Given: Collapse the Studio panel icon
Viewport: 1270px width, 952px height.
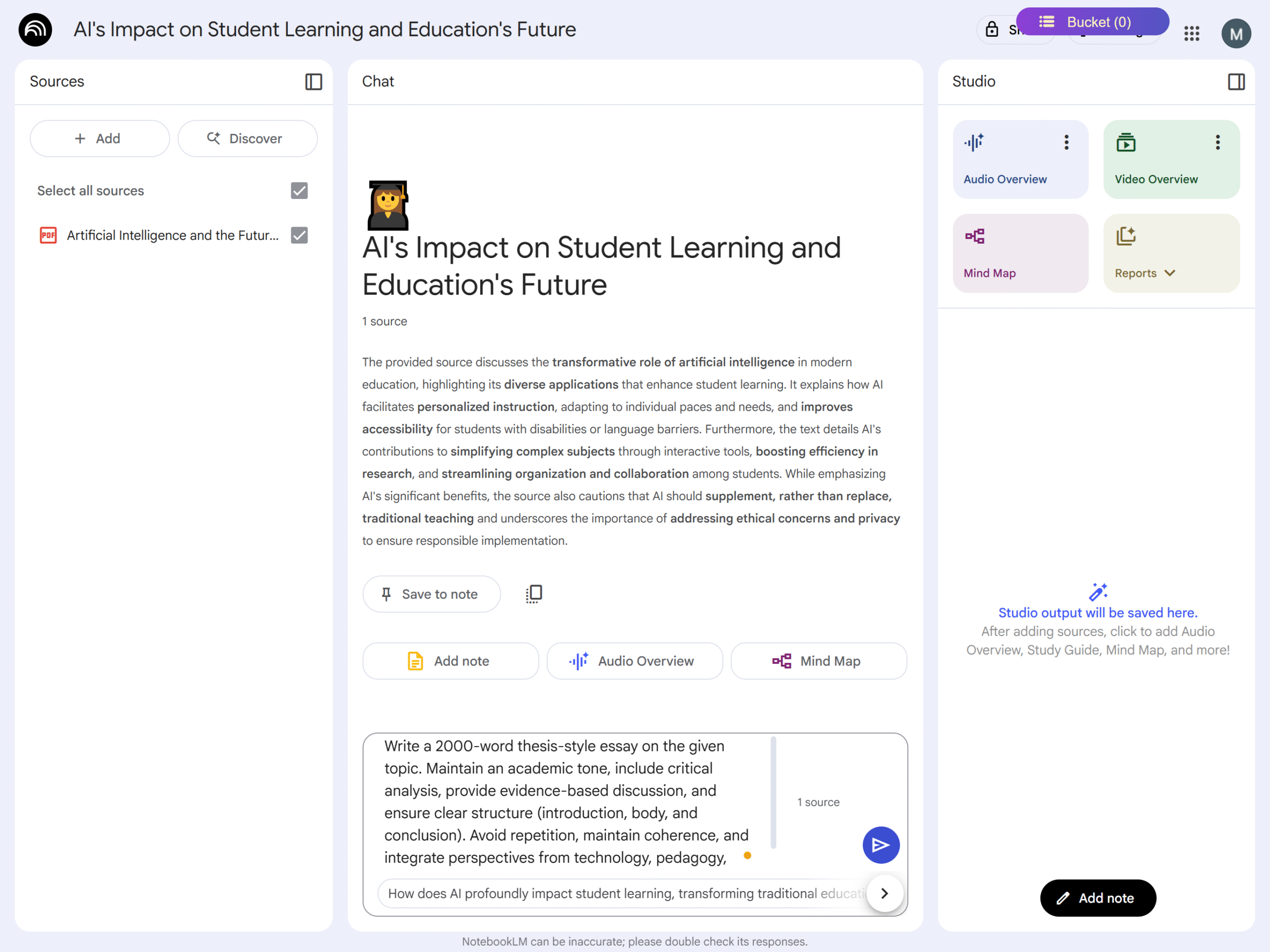Looking at the screenshot, I should coord(1236,81).
